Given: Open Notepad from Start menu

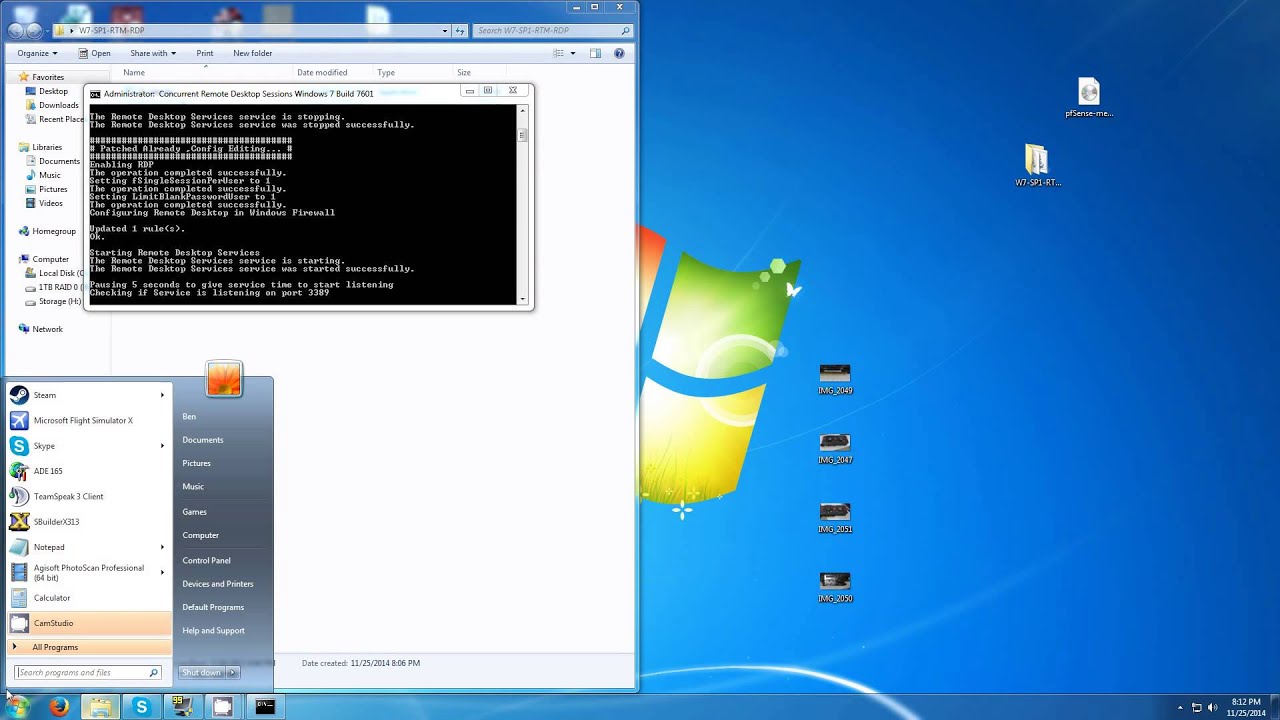Looking at the screenshot, I should [88, 547].
